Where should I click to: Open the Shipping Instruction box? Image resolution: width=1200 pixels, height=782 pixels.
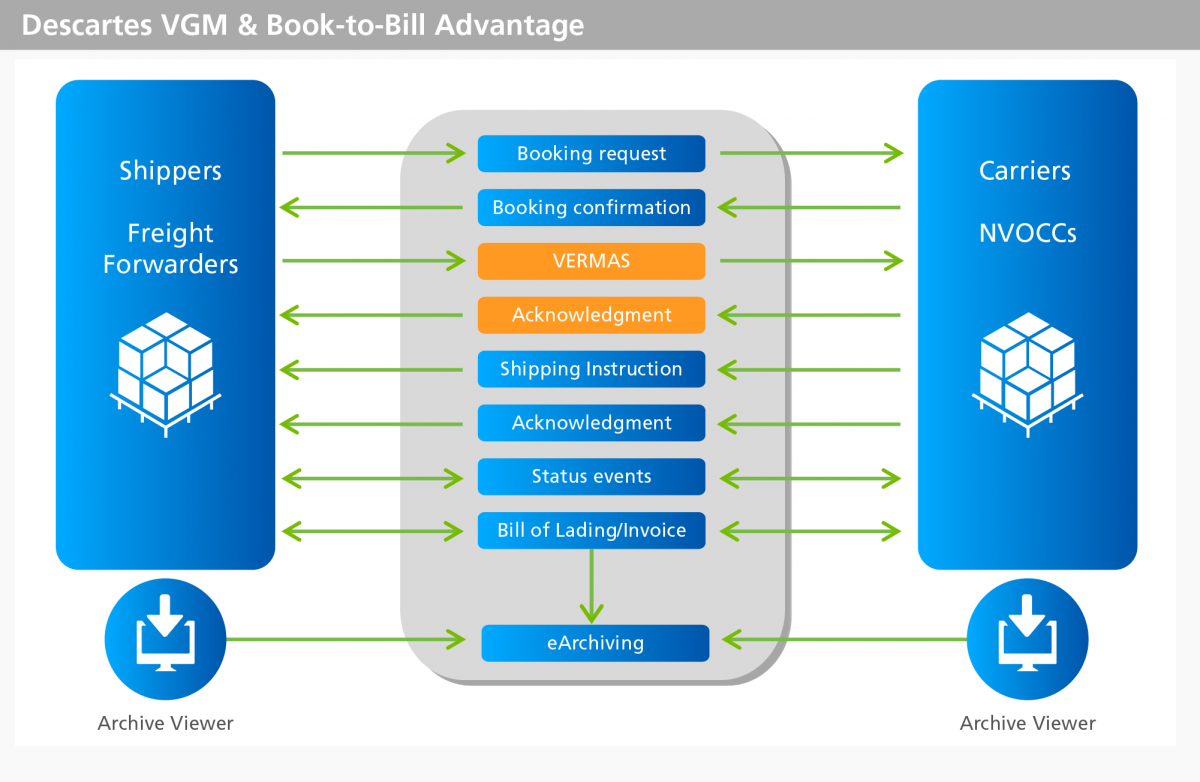[x=591, y=369]
